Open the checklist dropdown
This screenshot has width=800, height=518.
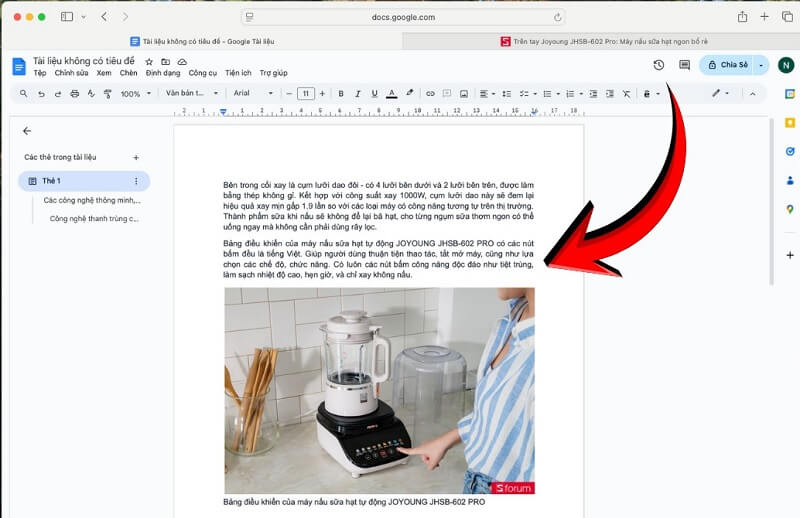point(528,94)
